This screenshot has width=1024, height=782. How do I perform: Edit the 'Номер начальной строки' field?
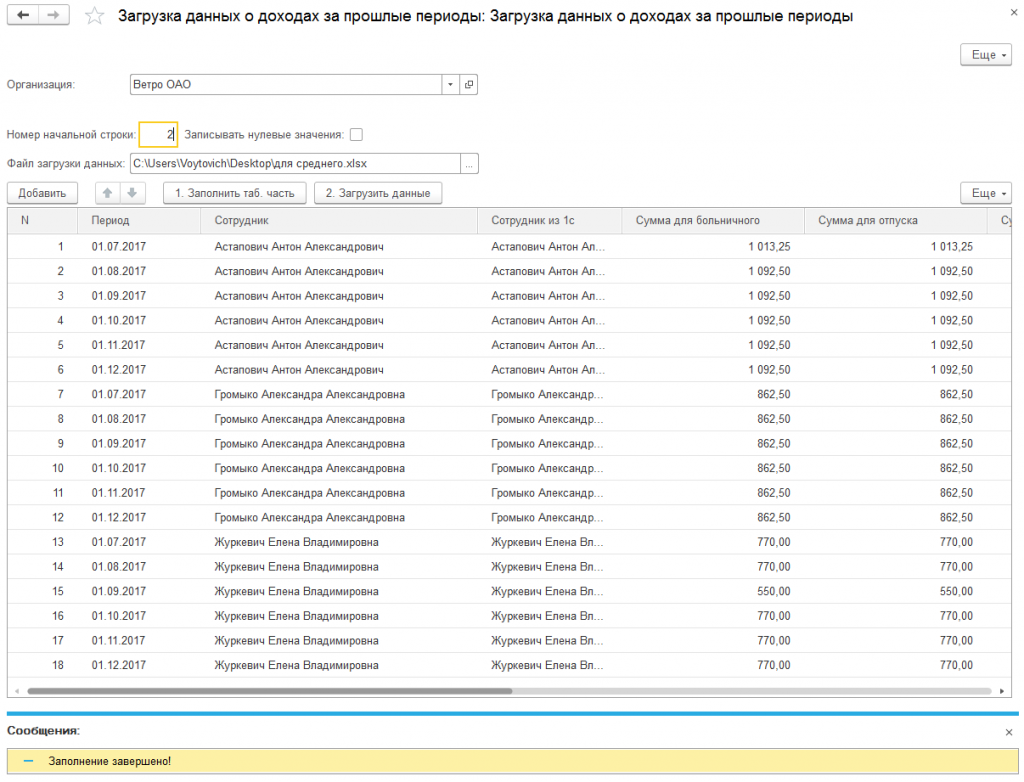pos(158,135)
